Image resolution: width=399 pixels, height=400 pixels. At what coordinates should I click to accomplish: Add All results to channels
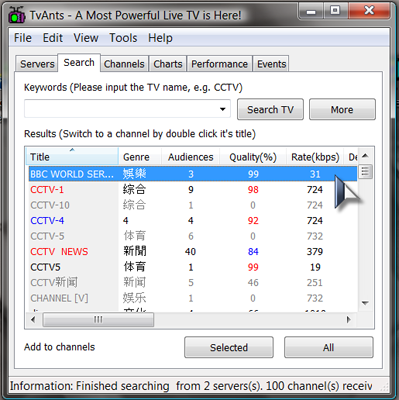(328, 347)
